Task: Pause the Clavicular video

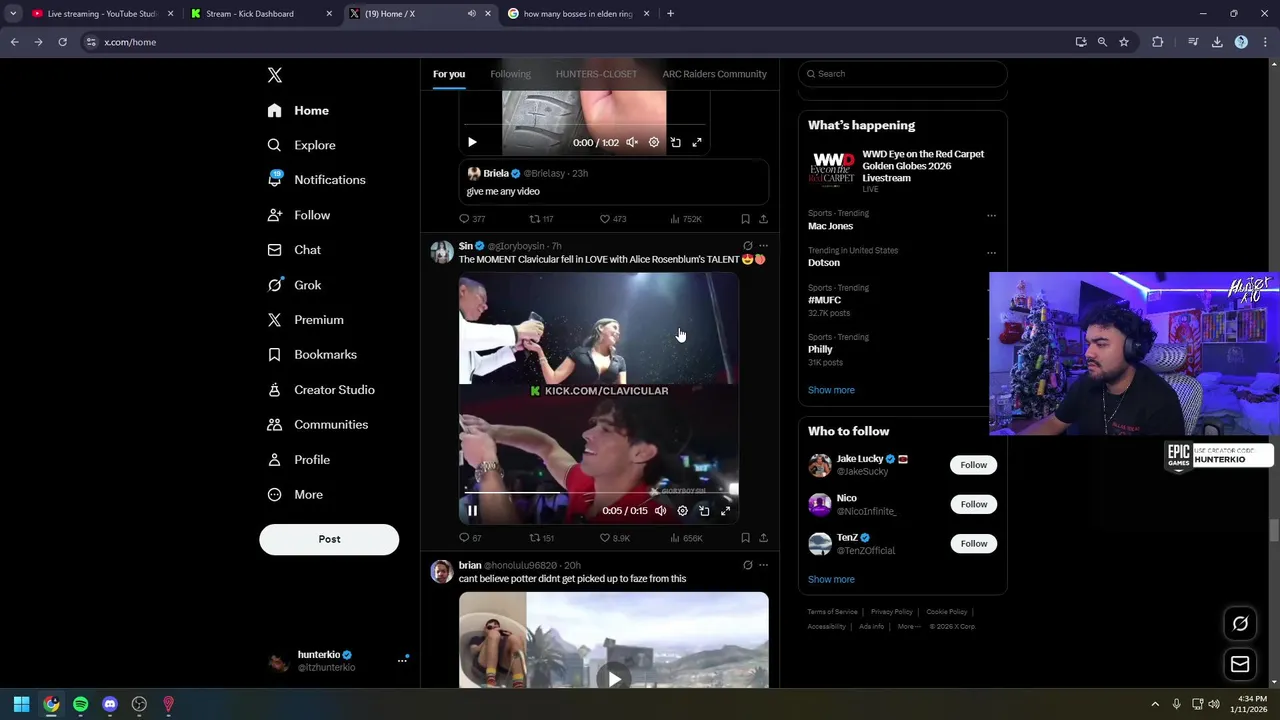Action: tap(472, 511)
